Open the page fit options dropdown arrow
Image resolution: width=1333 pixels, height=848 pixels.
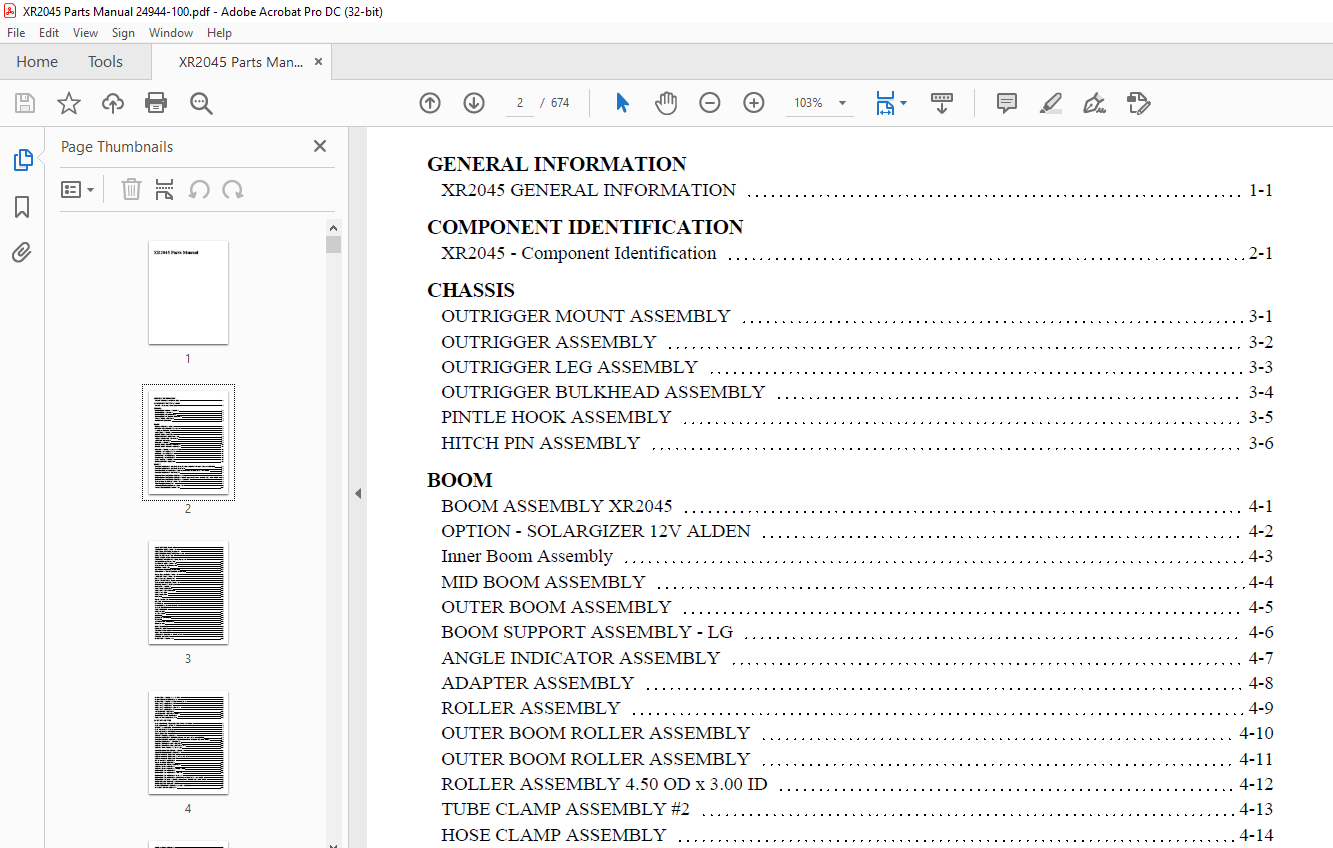pyautogui.click(x=904, y=103)
